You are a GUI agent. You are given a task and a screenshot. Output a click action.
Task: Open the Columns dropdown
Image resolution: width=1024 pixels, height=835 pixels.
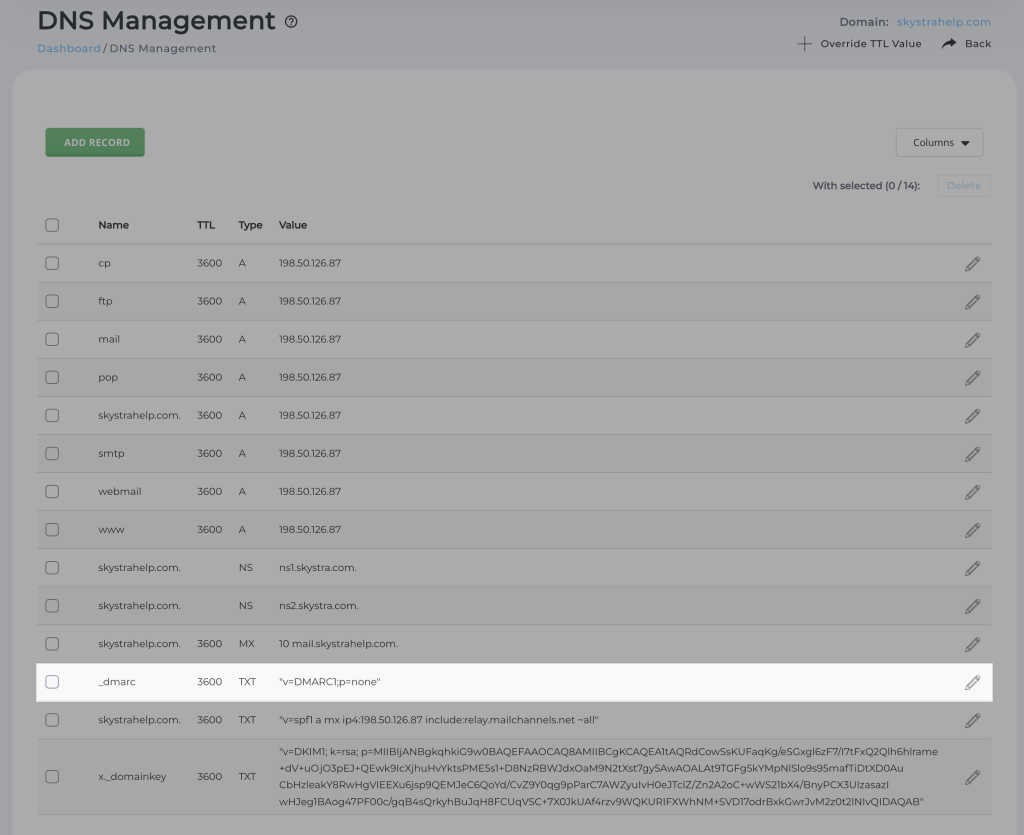pyautogui.click(x=939, y=143)
